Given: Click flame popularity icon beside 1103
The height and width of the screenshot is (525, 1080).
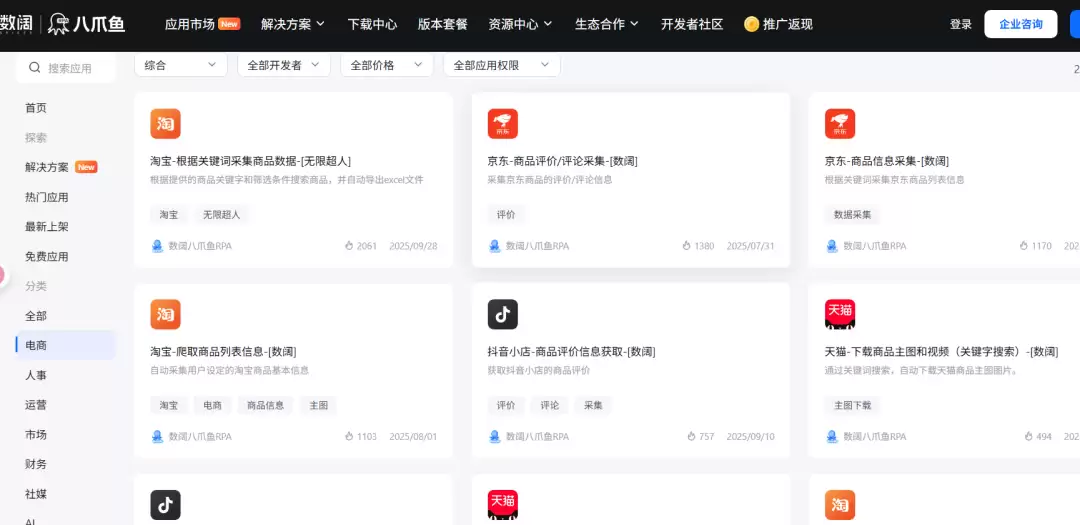Looking at the screenshot, I should [x=349, y=437].
